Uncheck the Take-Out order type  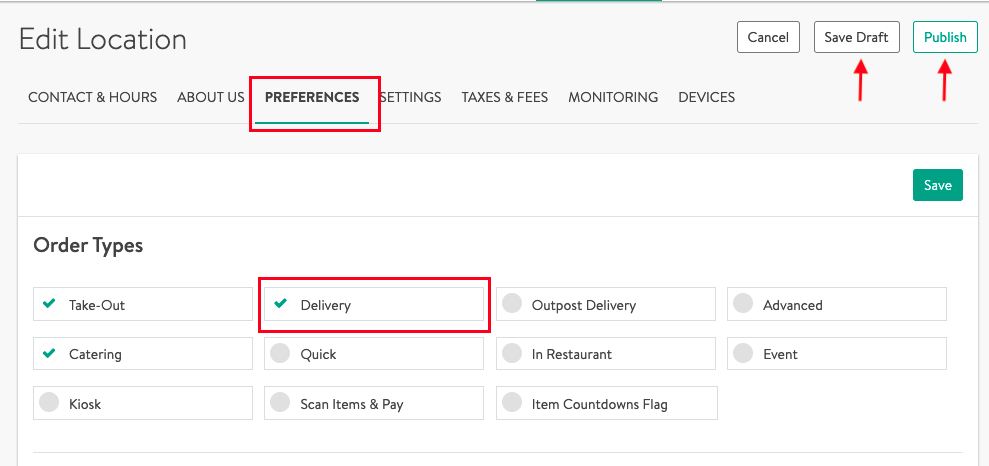pyautogui.click(x=49, y=304)
